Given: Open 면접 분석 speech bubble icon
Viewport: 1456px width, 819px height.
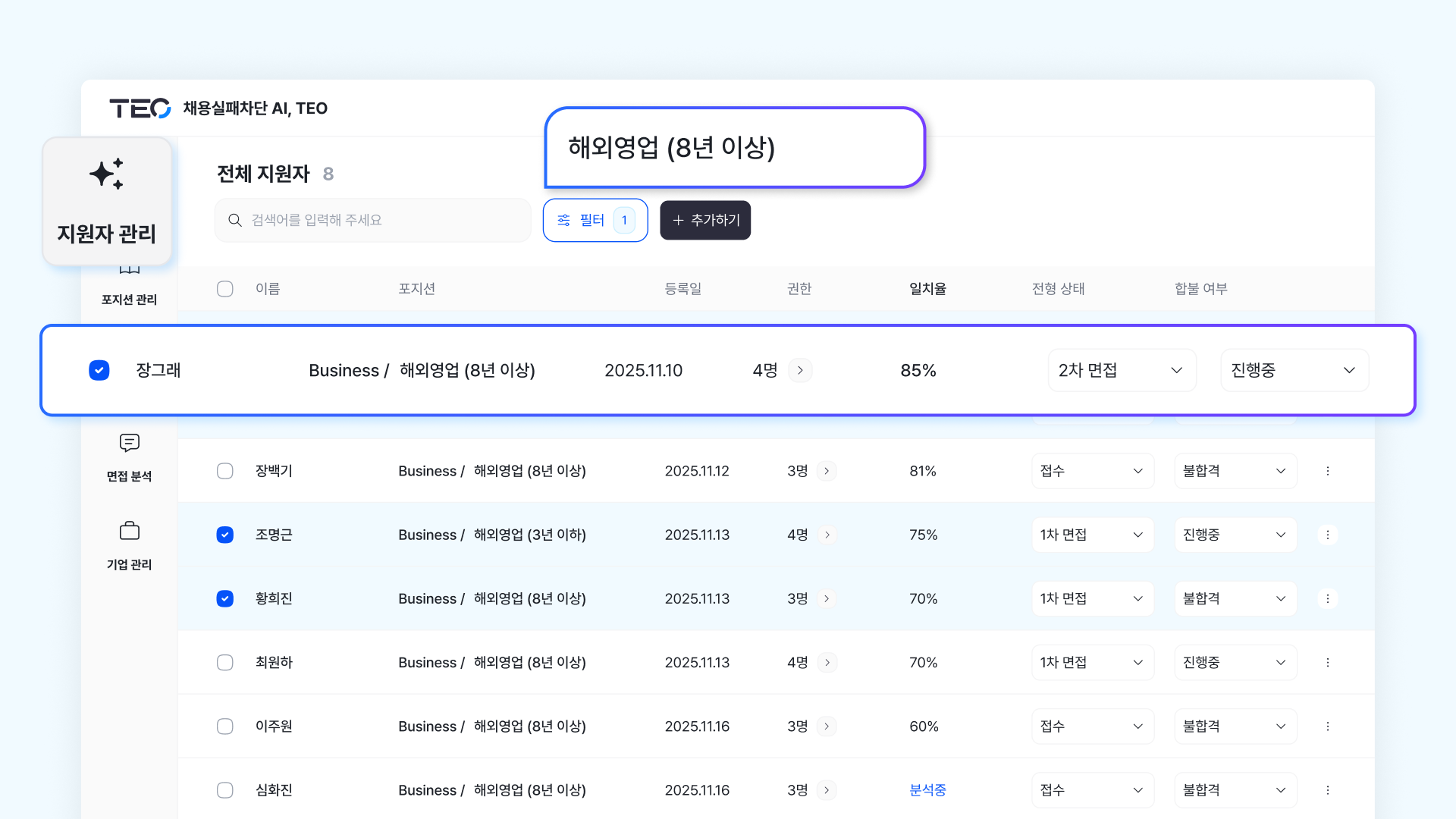Looking at the screenshot, I should [x=130, y=443].
